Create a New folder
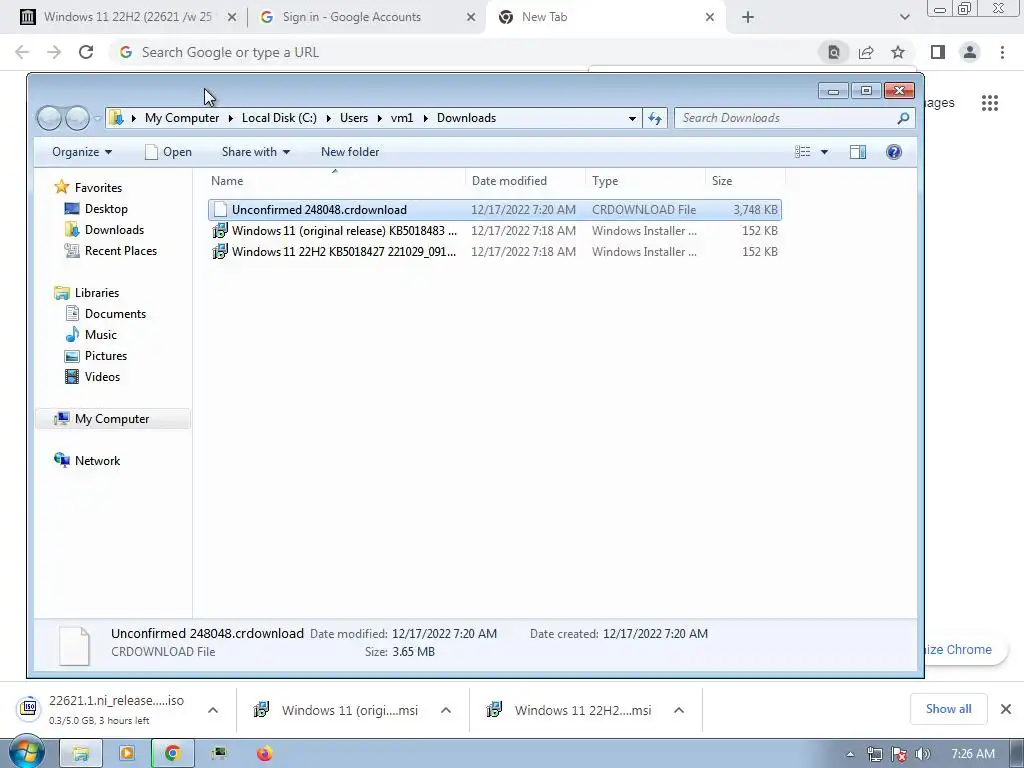This screenshot has width=1024, height=768. coord(349,152)
